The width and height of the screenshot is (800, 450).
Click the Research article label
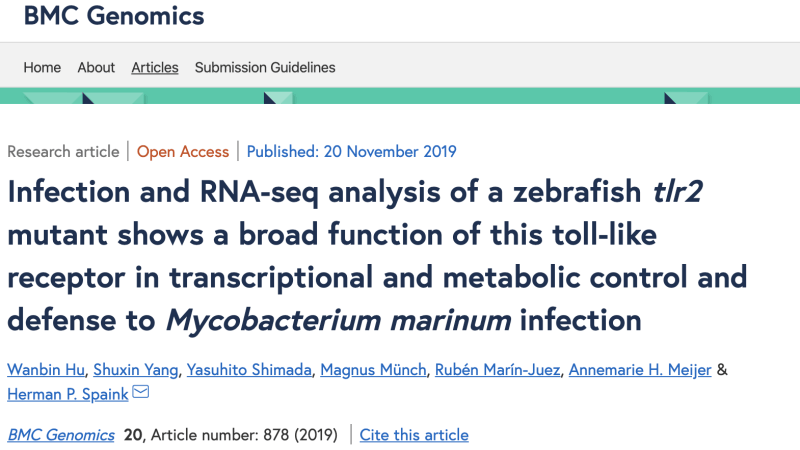tap(63, 152)
